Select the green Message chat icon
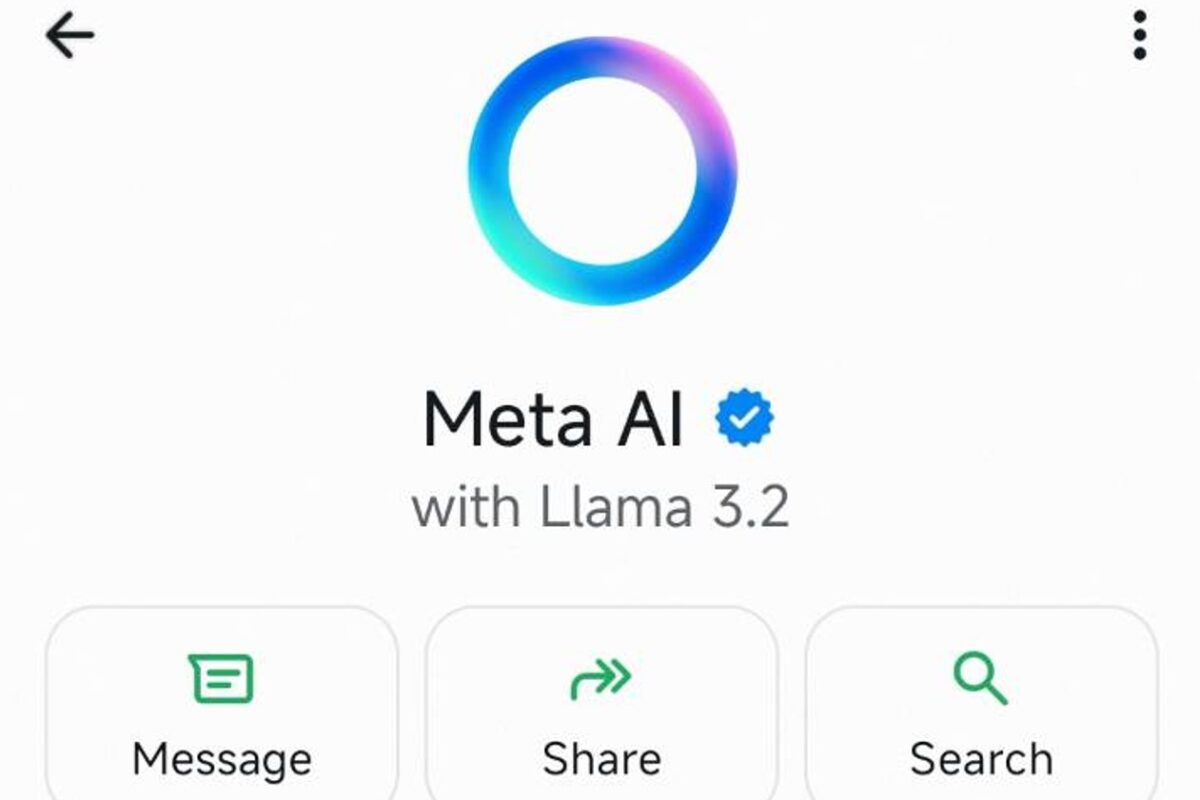 pos(221,680)
